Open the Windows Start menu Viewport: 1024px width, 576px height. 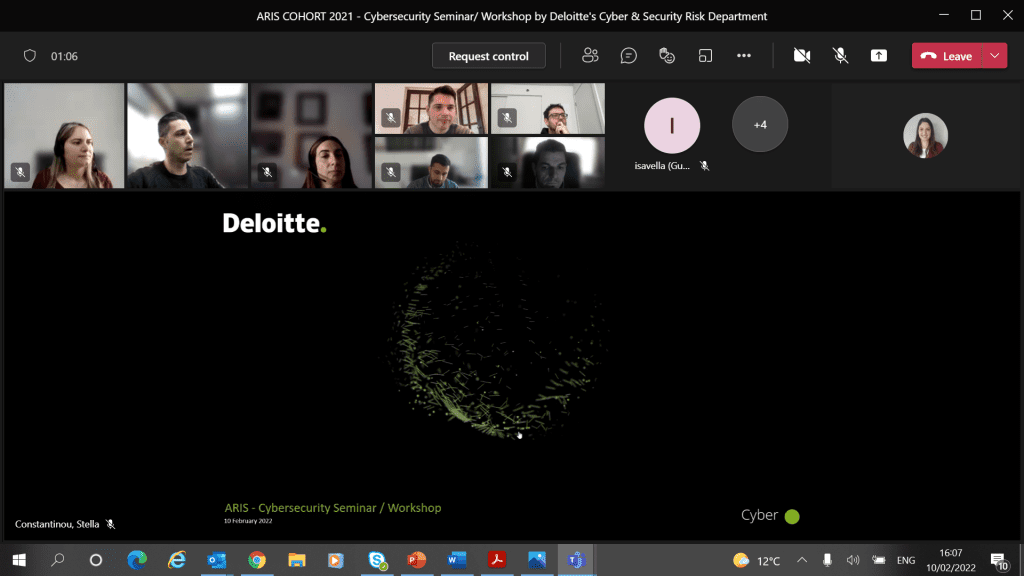point(19,560)
